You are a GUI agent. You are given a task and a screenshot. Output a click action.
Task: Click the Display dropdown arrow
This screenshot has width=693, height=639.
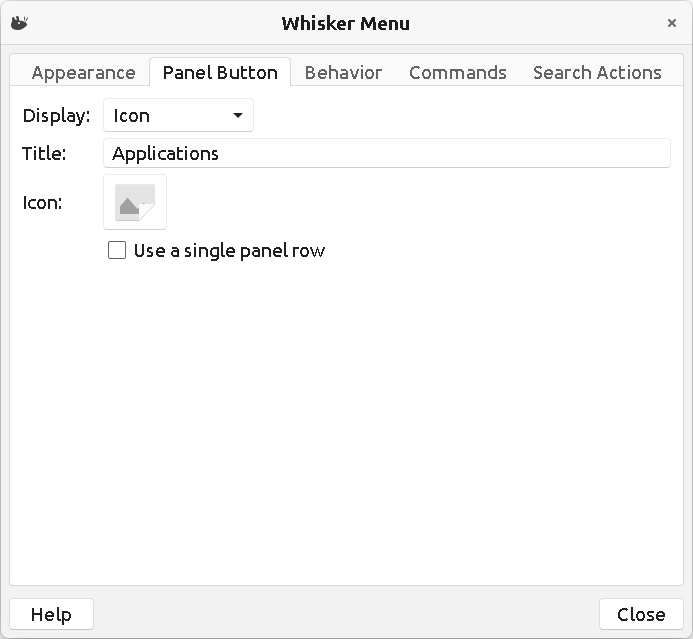(x=238, y=116)
